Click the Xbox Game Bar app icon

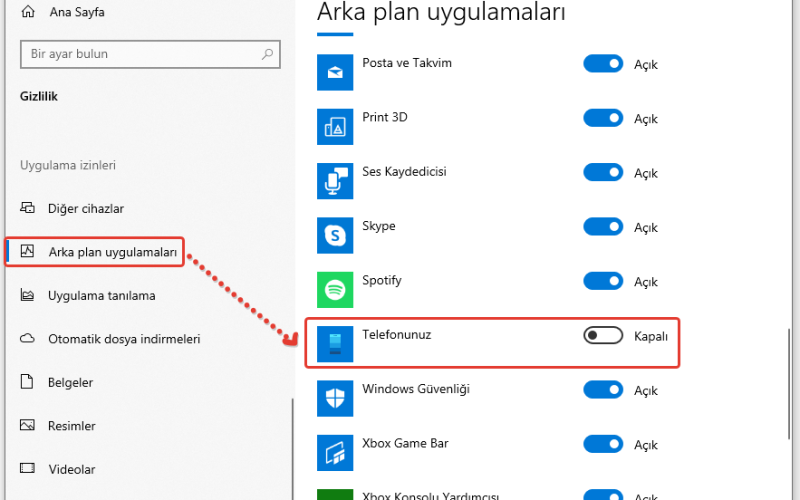335,453
